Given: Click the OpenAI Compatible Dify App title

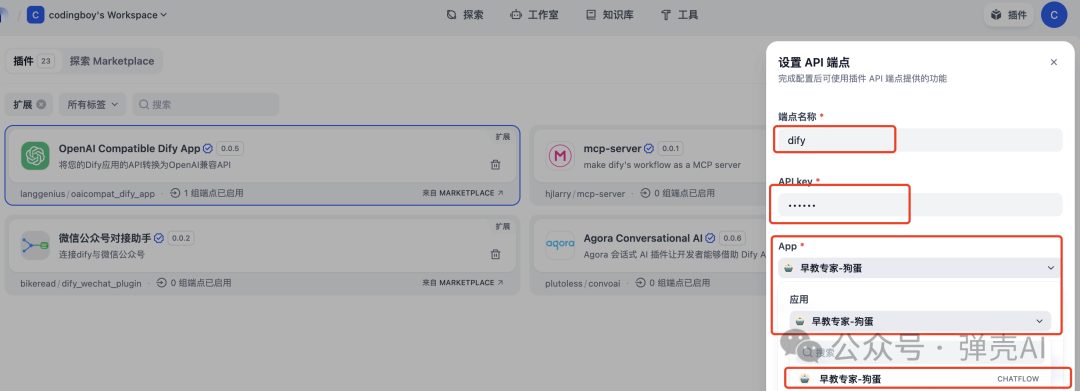Looking at the screenshot, I should pos(129,148).
